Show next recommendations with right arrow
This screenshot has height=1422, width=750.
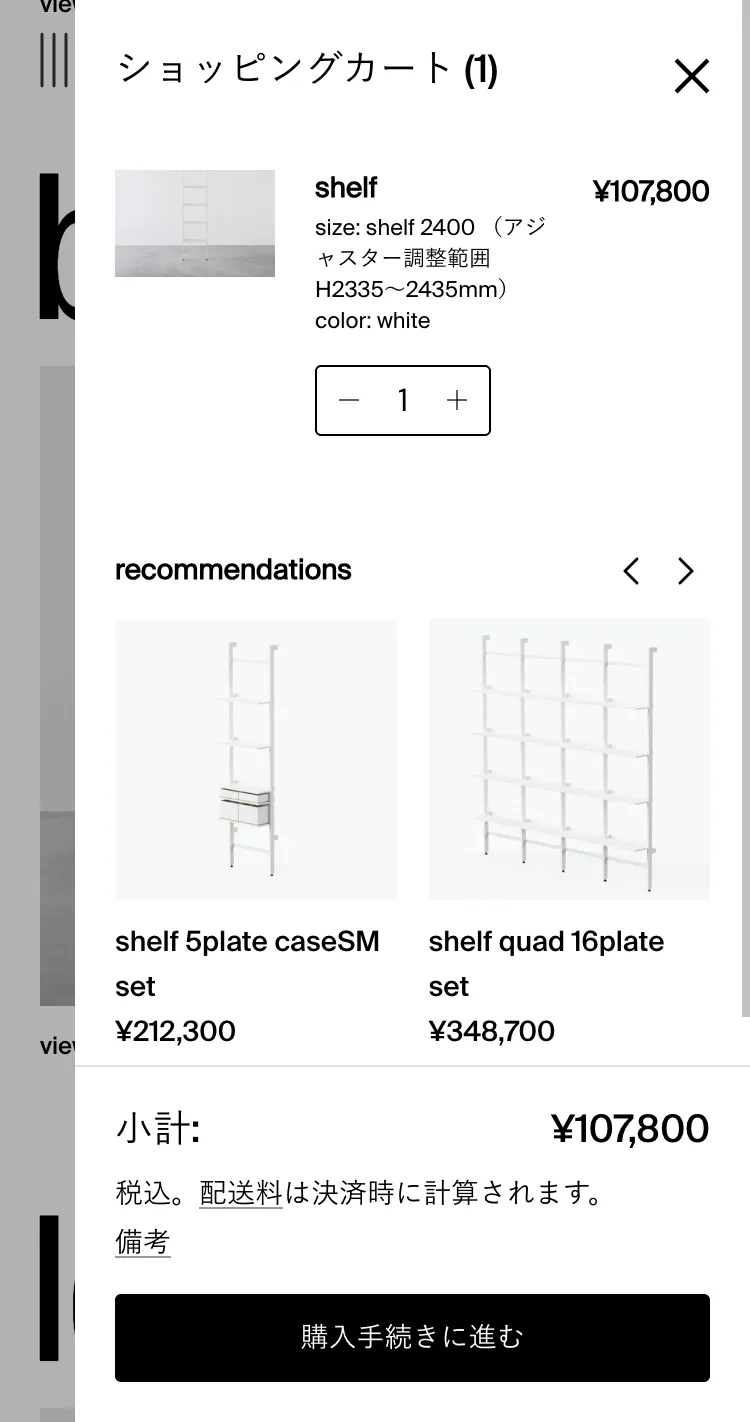685,571
